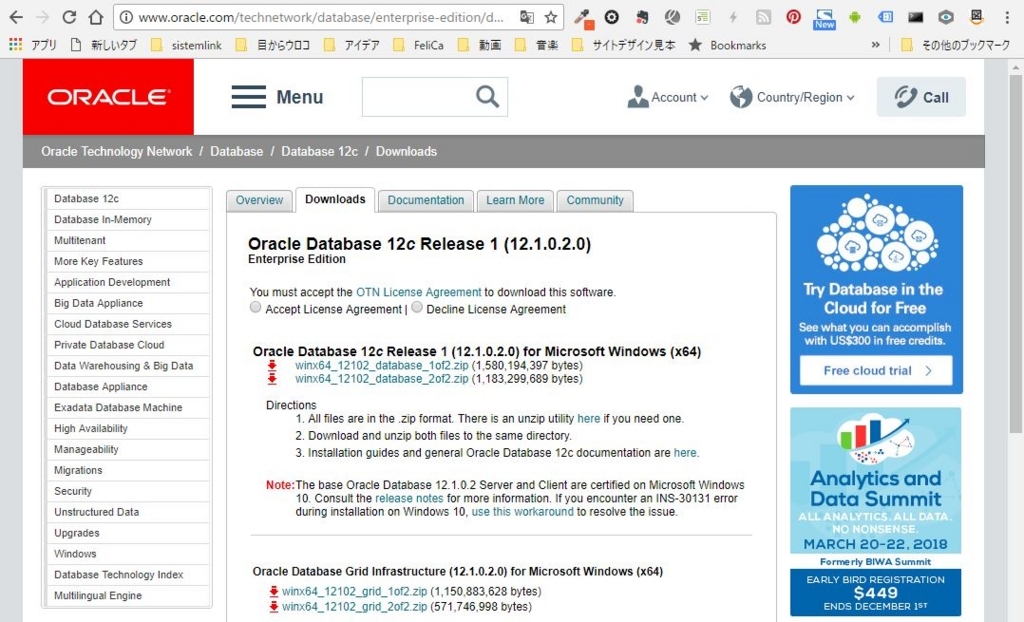Click the Call button
The width and height of the screenshot is (1024, 622).
921,97
